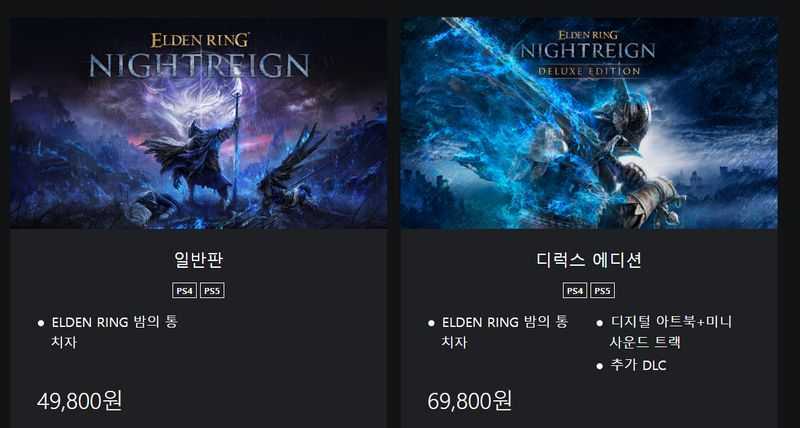
Task: Click the bullet beside 디지털 아트북+미니
Action: click(x=599, y=323)
